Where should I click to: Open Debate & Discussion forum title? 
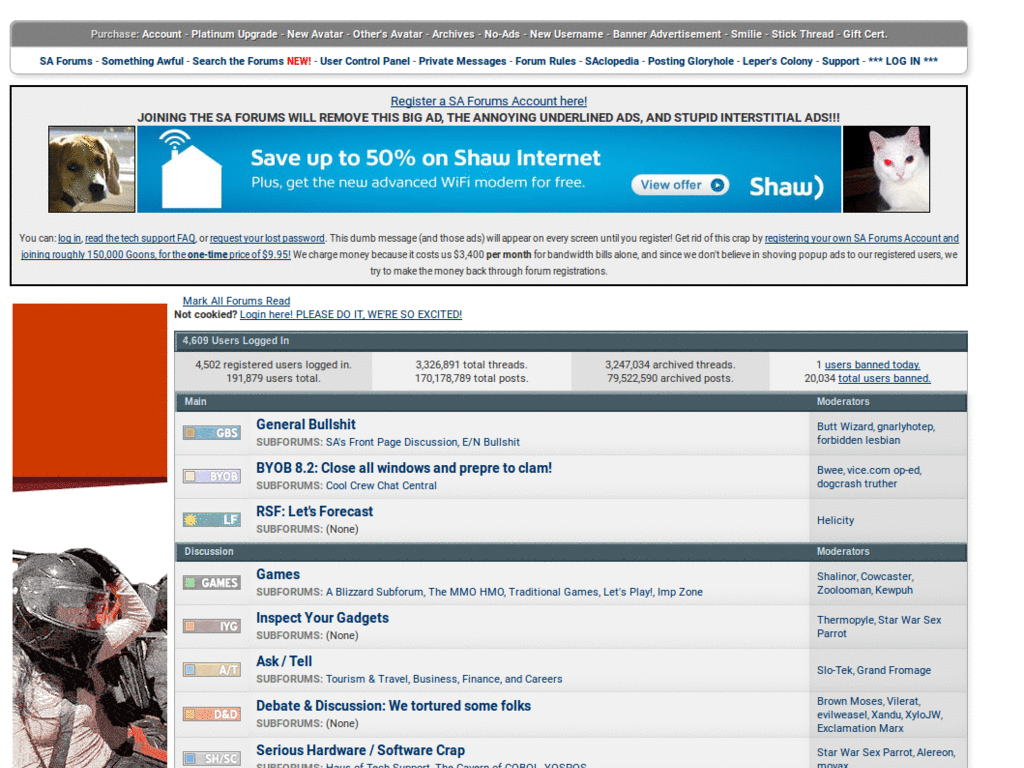click(x=393, y=706)
